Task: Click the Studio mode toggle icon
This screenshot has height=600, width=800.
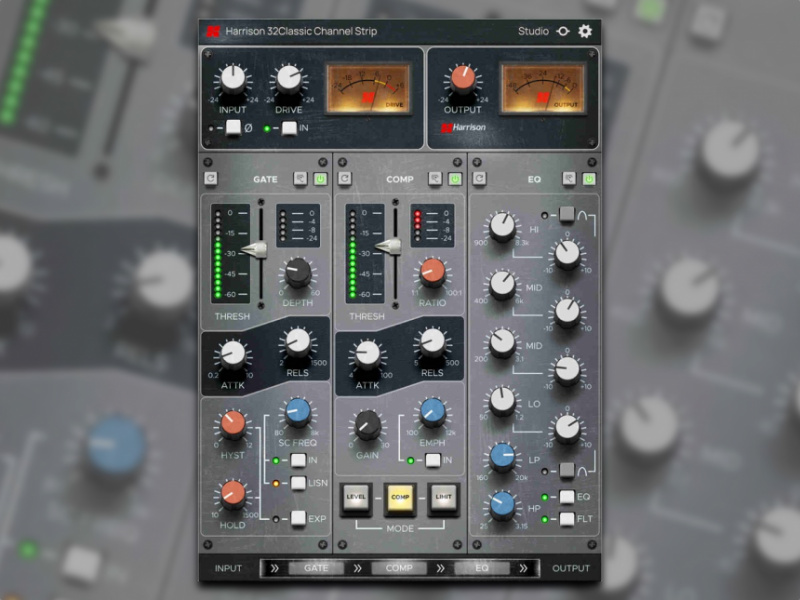Action: [563, 31]
